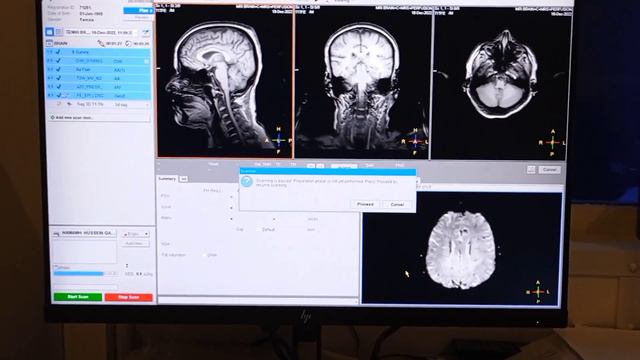
Task: Click the blue Plan button near patient info
Action: point(138,11)
